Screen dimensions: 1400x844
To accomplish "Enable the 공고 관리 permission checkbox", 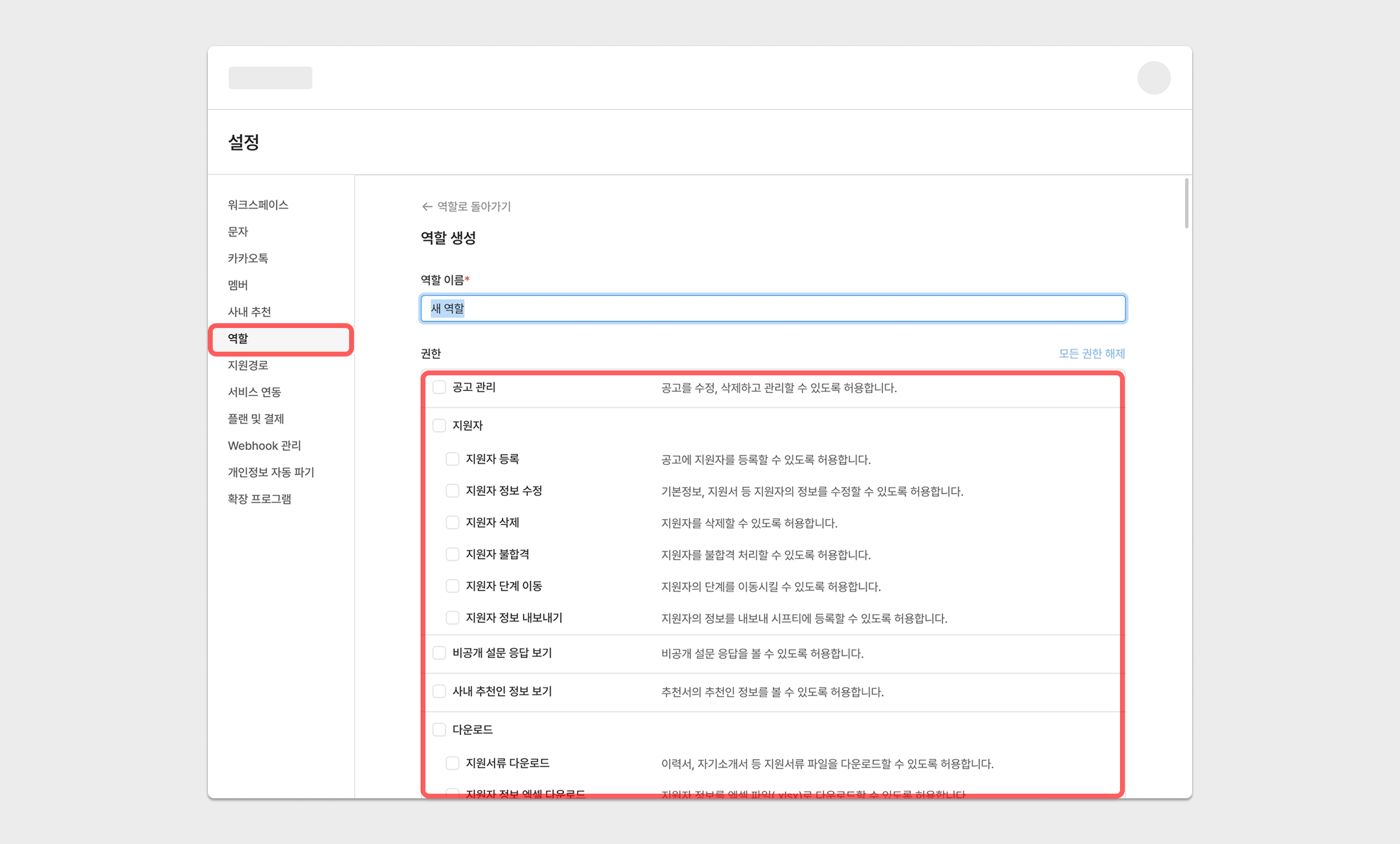I will 439,387.
